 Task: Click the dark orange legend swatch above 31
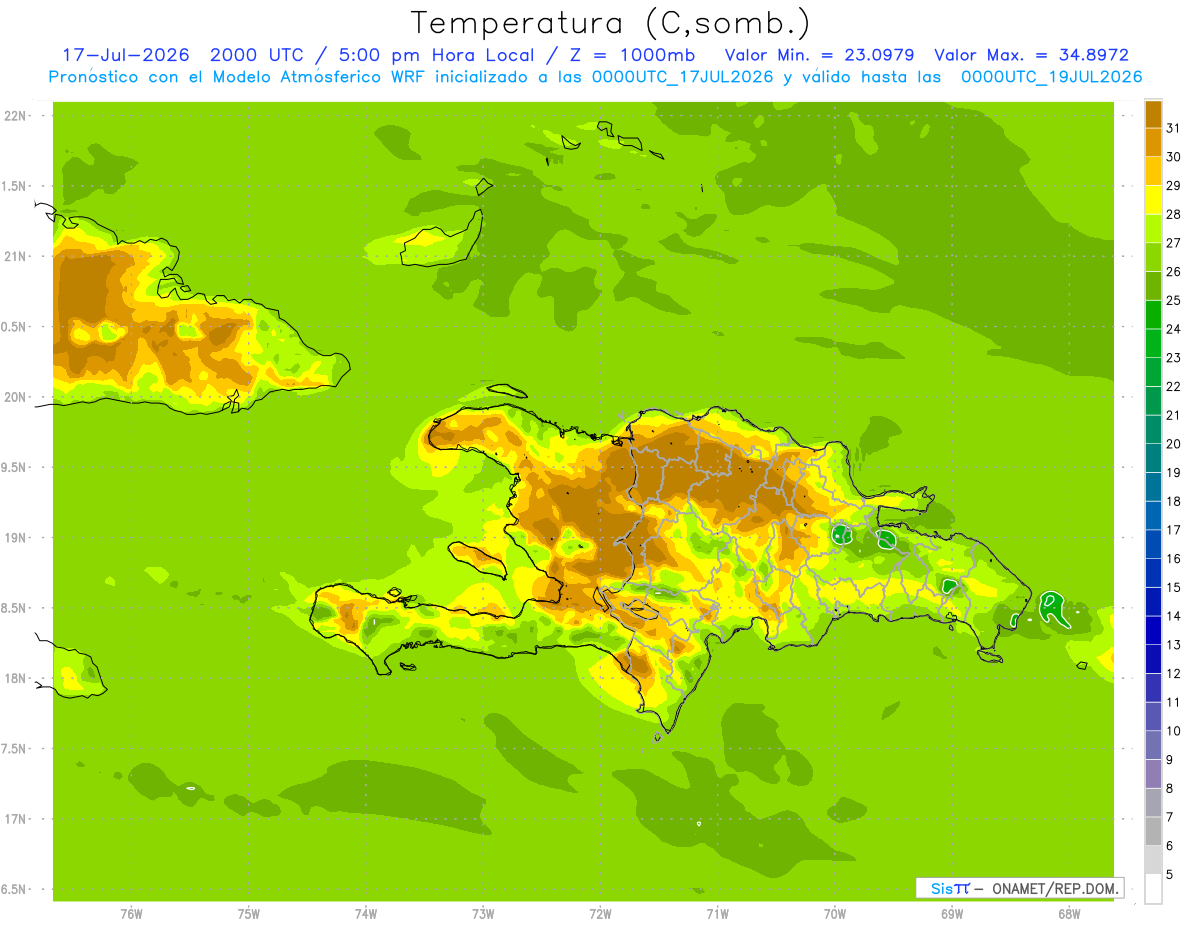coord(1153,113)
